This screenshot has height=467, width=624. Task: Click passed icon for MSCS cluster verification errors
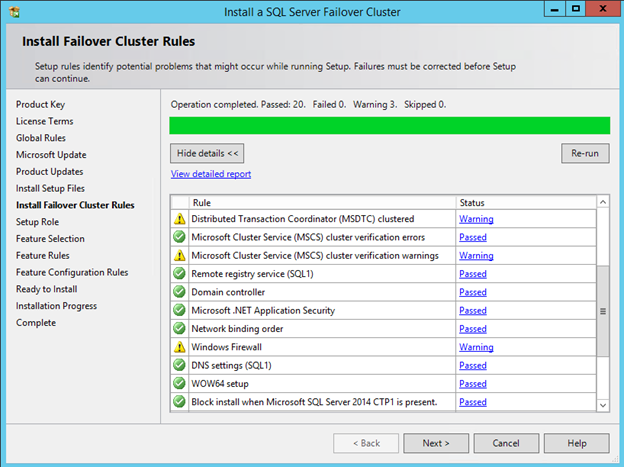(x=179, y=237)
